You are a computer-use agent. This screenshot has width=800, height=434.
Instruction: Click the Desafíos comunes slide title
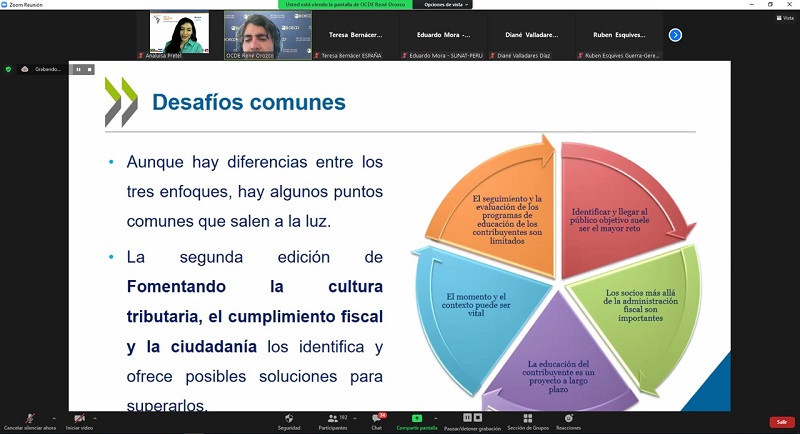pyautogui.click(x=249, y=102)
